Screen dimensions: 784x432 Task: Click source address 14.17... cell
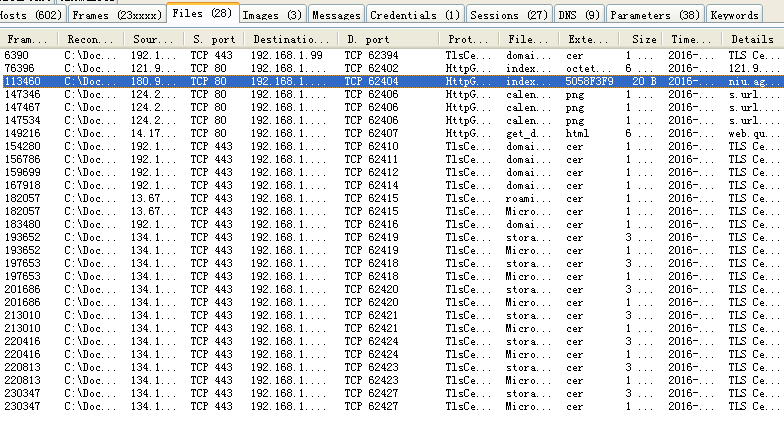pyautogui.click(x=154, y=134)
